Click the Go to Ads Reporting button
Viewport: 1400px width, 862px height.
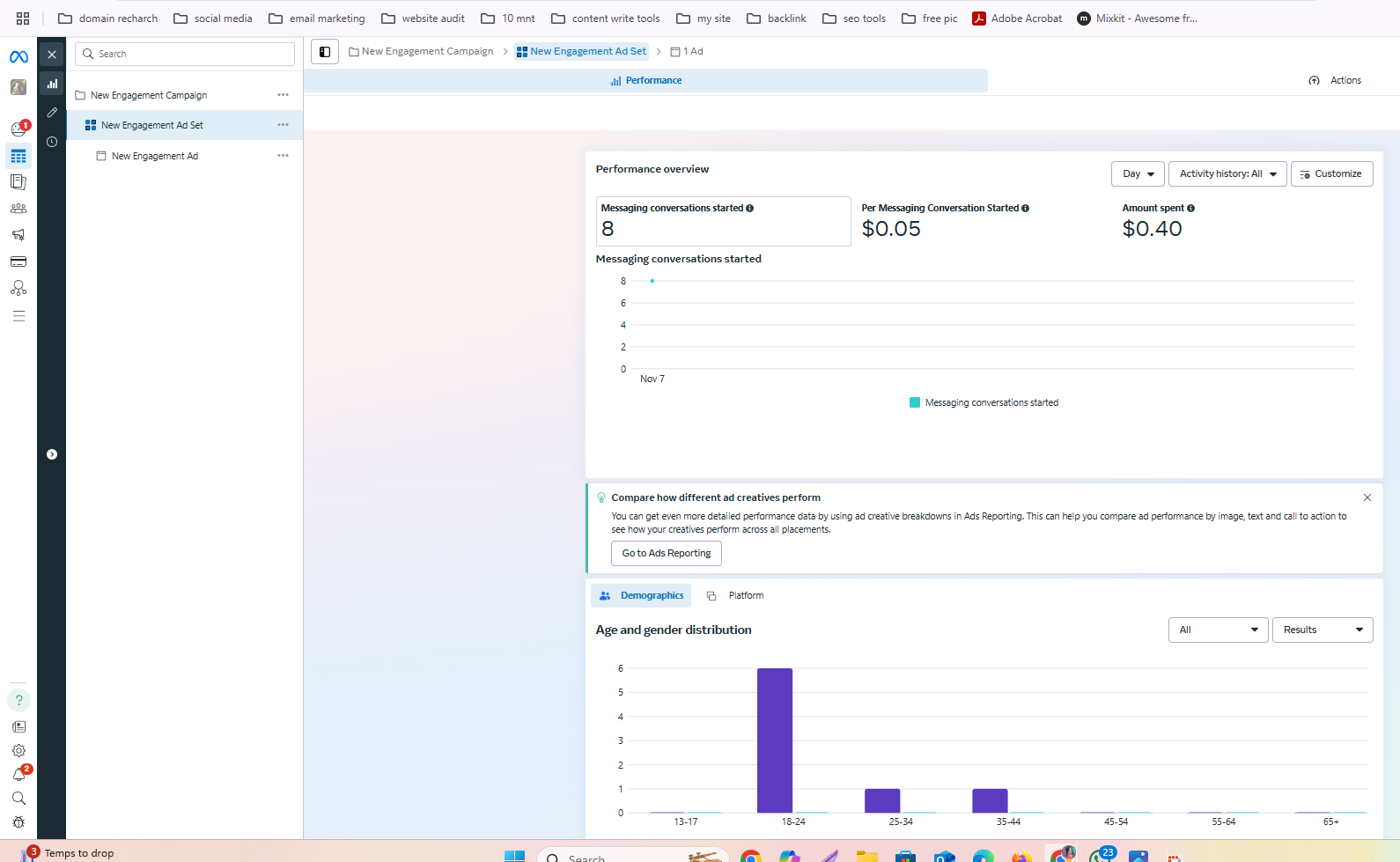tap(667, 553)
